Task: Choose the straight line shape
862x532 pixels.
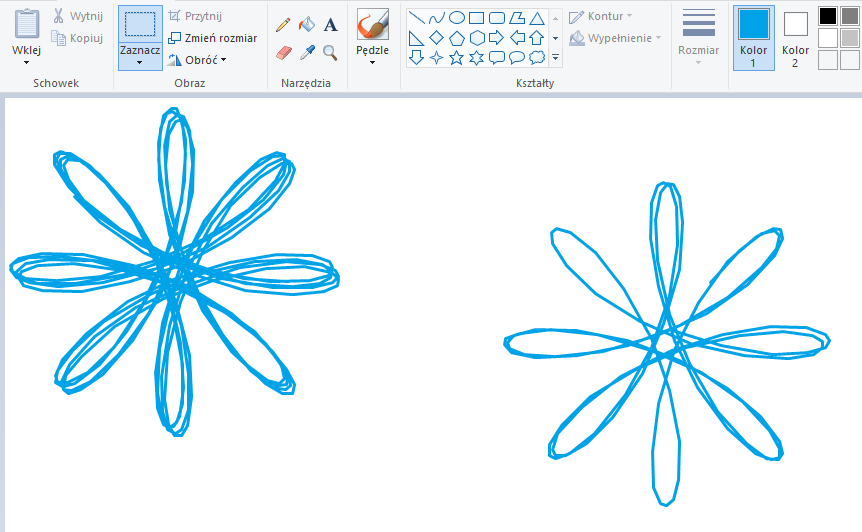Action: 417,18
